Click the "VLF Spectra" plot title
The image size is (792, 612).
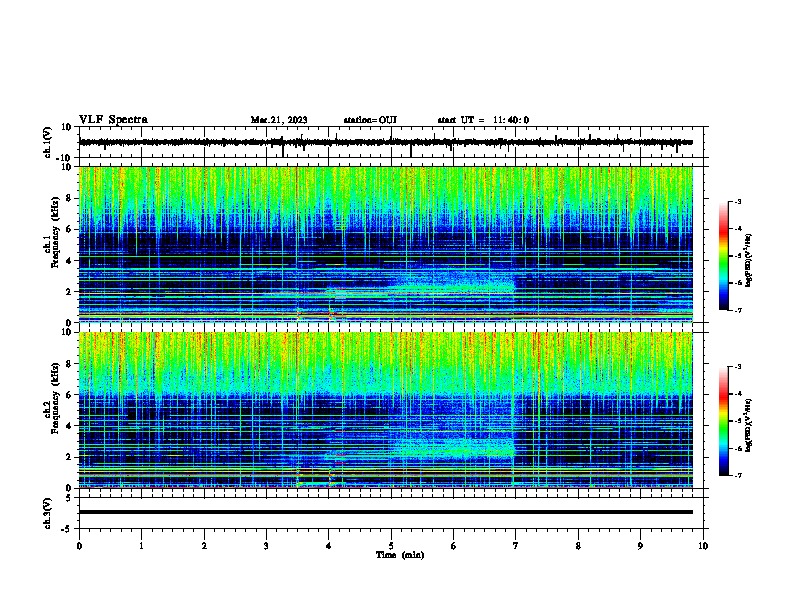click(x=113, y=120)
